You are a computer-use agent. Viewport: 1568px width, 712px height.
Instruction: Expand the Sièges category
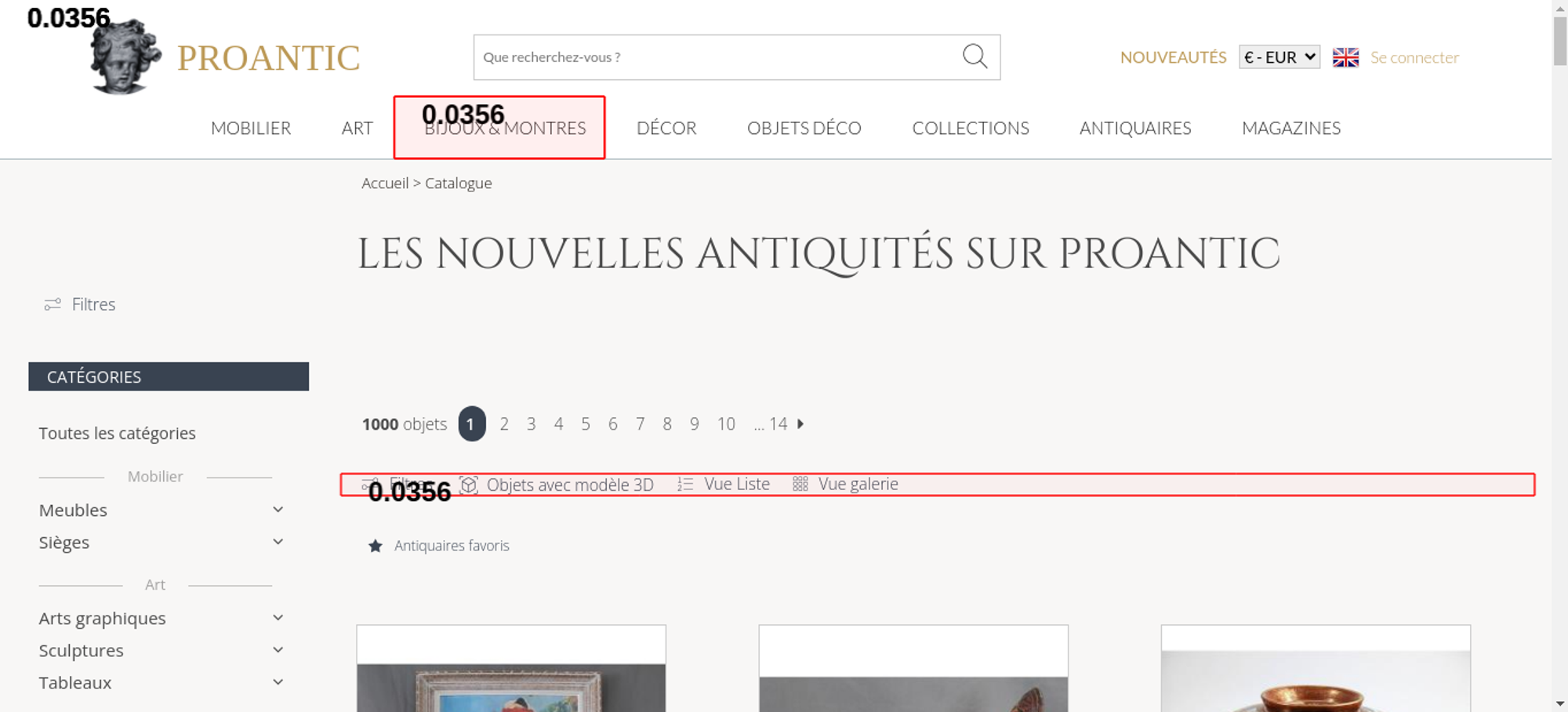click(278, 542)
